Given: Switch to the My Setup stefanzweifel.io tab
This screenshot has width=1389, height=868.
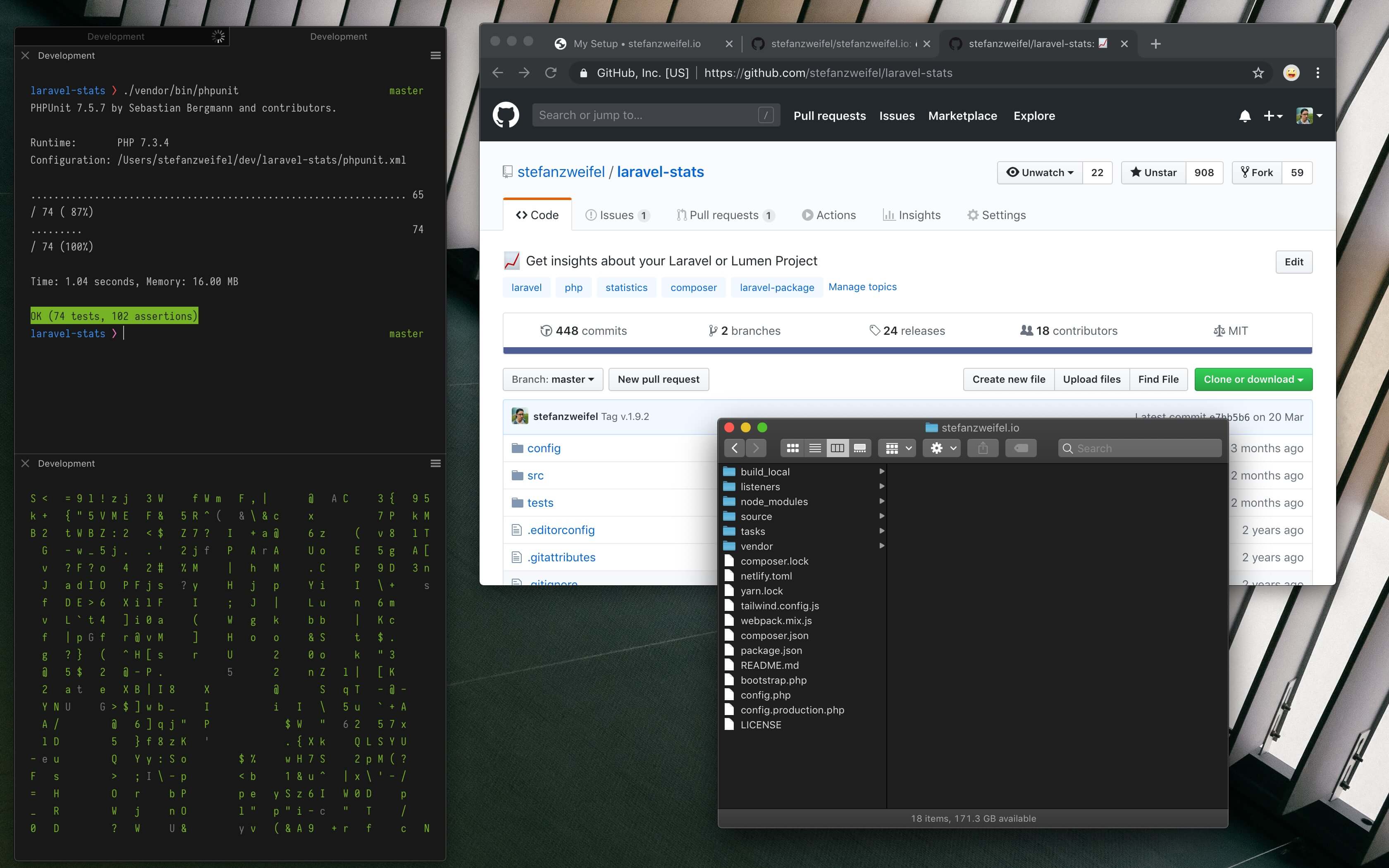Looking at the screenshot, I should tap(637, 44).
